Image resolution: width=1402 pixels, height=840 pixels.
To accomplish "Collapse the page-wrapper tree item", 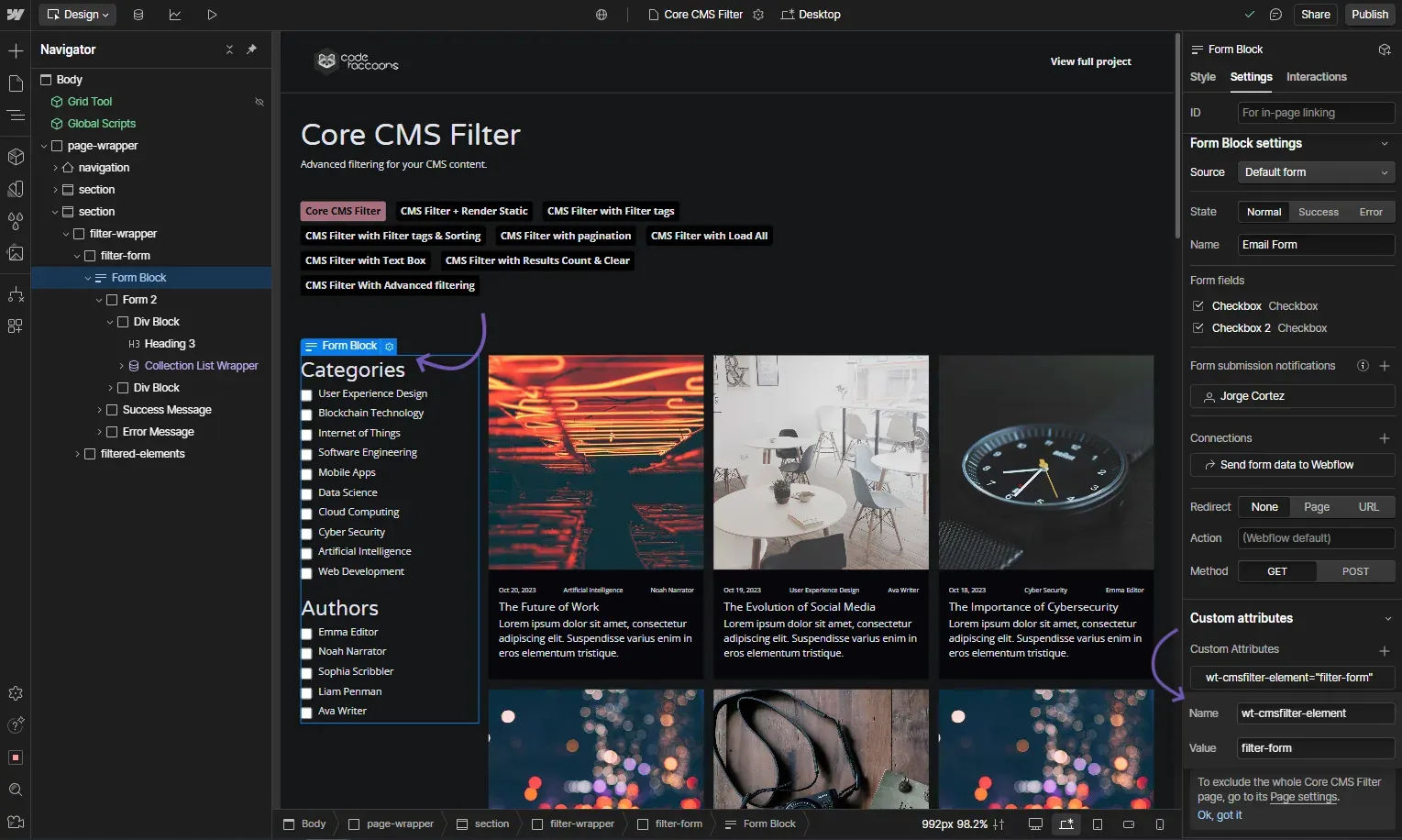I will (44, 146).
